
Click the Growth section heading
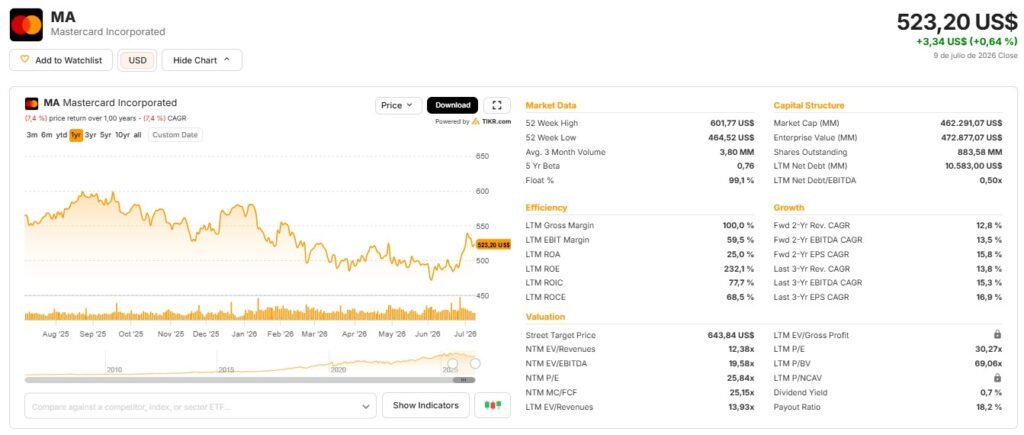pyautogui.click(x=788, y=208)
